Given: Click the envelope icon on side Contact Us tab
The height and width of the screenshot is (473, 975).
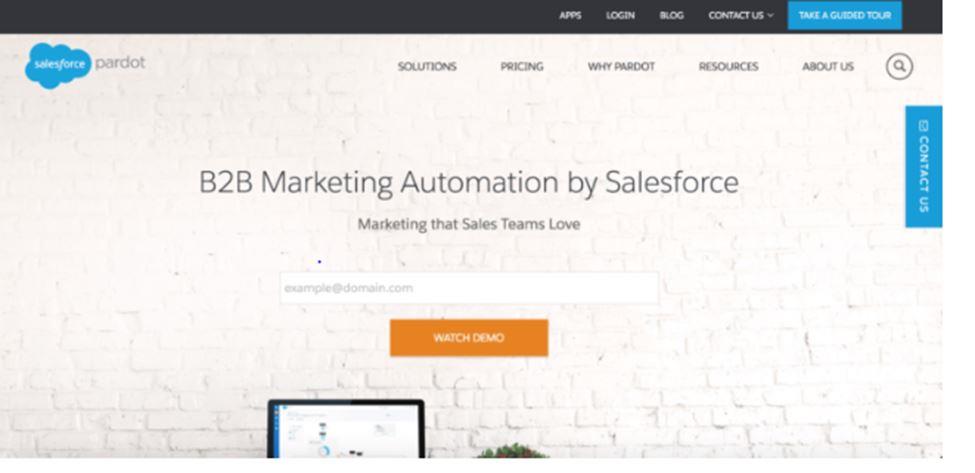Looking at the screenshot, I should coord(923,126).
